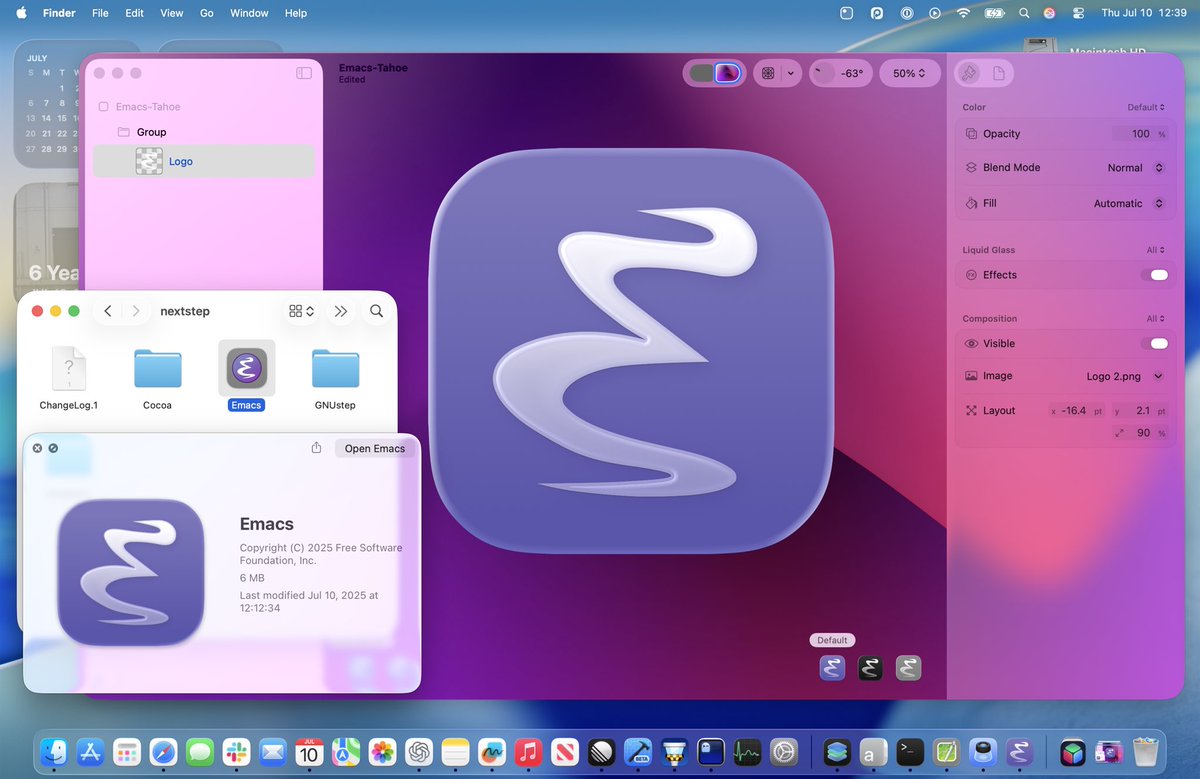This screenshot has width=1200, height=779.
Task: Toggle the Liquid Glass Effects switch
Action: click(1156, 274)
